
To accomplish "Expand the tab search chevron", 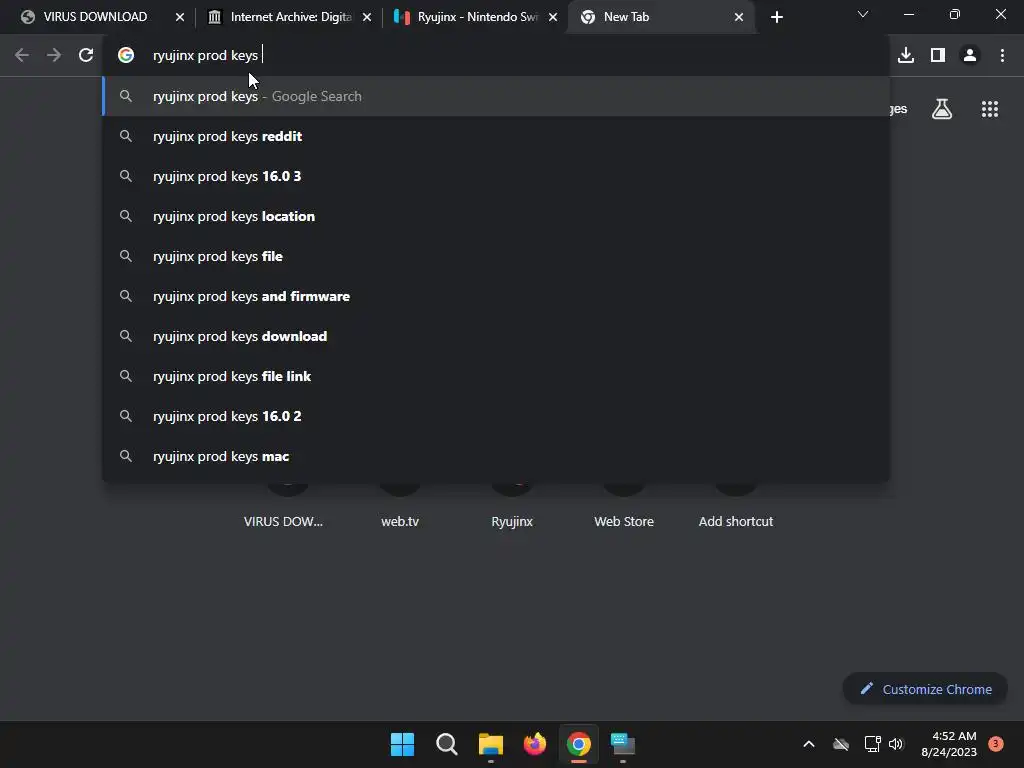I will pos(863,14).
